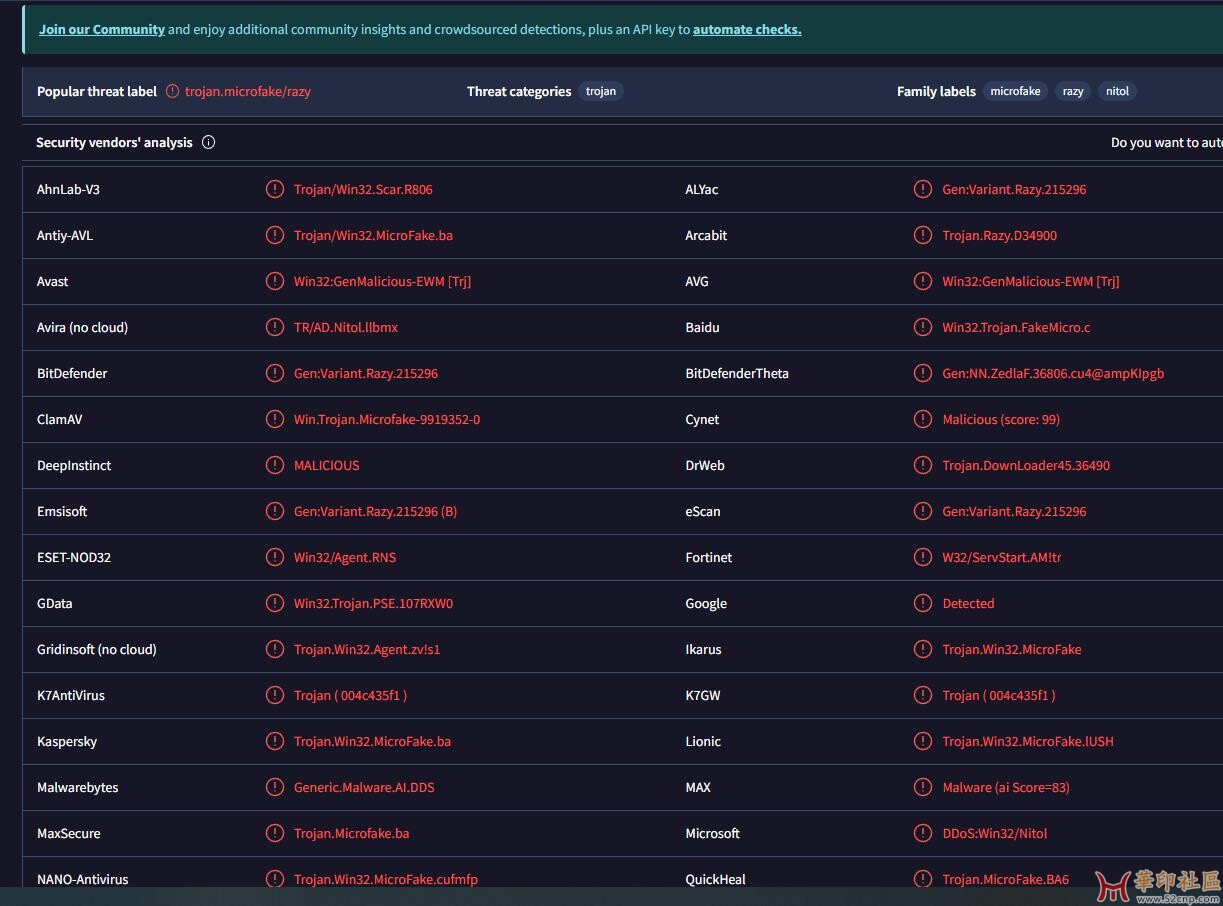Click the alert icon beside Win32.Trojan.PSE.107RXW0
Viewport: 1223px width, 906px height.
click(275, 603)
